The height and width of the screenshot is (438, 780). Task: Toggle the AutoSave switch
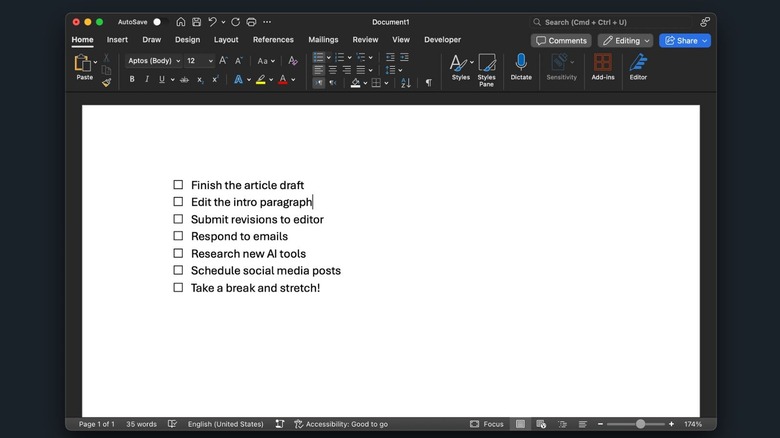[x=157, y=22]
